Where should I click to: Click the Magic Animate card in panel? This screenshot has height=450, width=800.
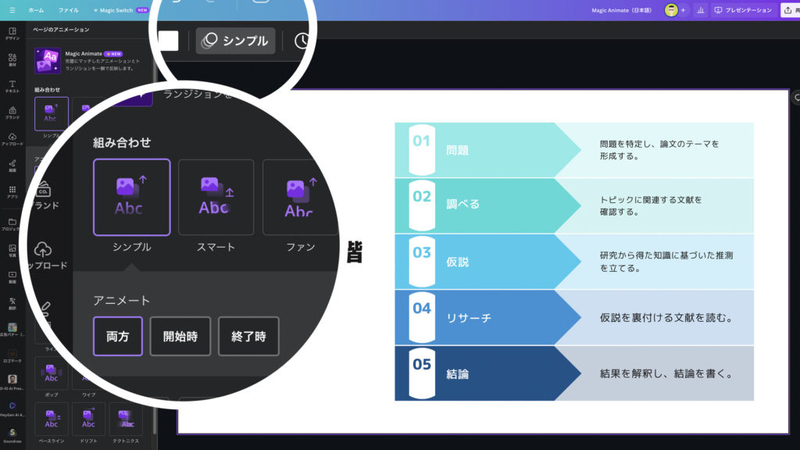(x=87, y=61)
